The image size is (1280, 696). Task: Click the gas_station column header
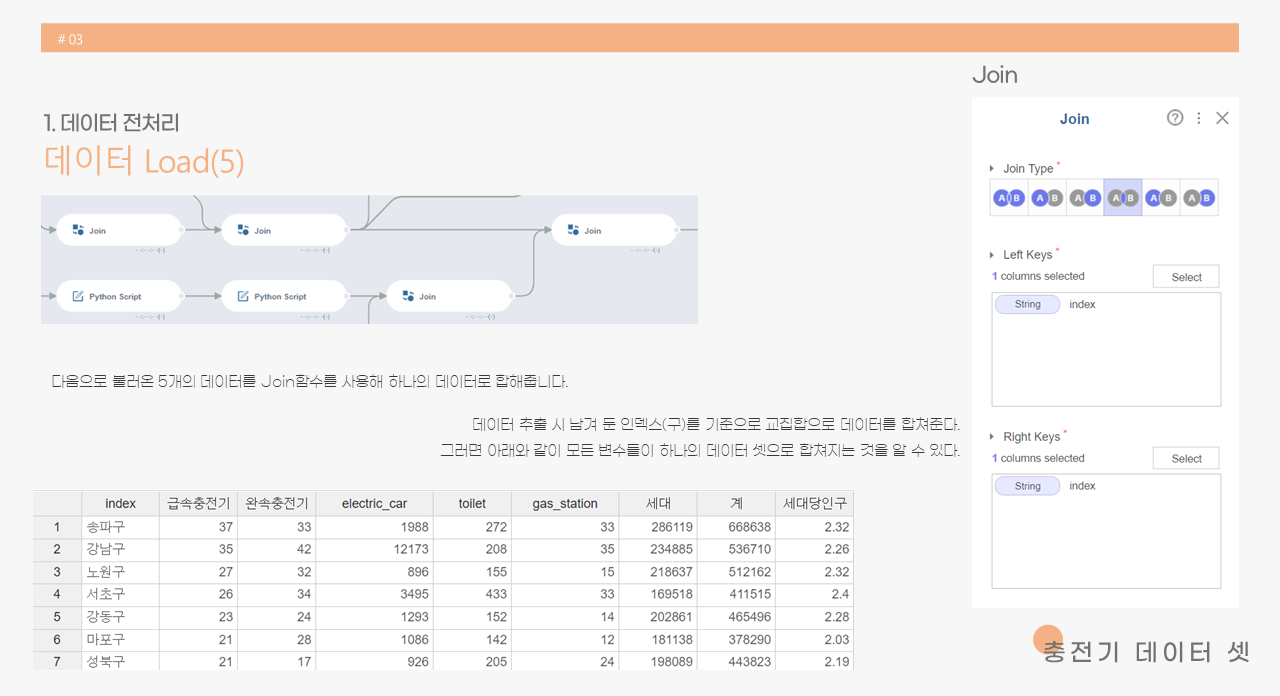point(564,503)
